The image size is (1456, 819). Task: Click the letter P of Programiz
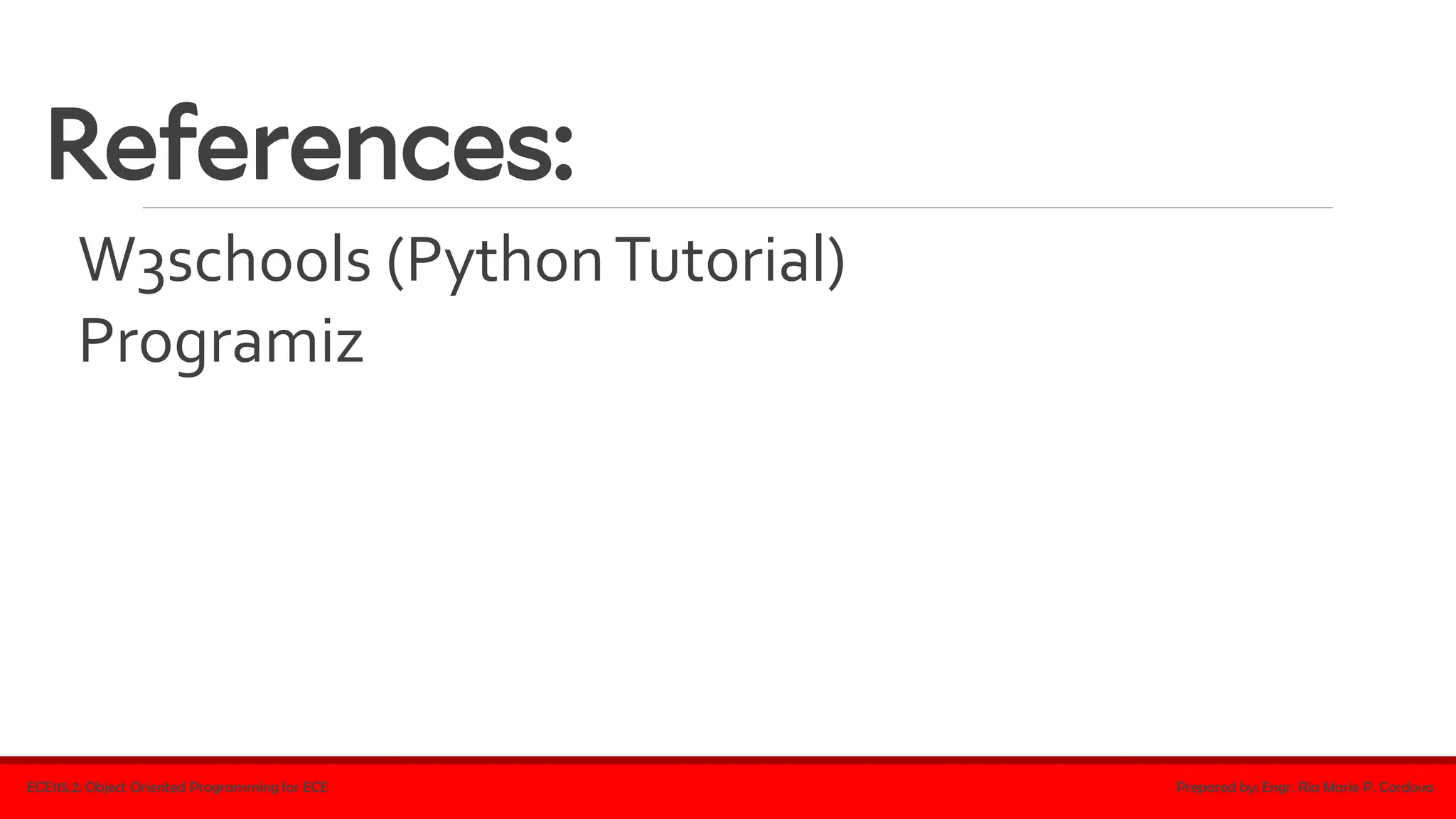pyautogui.click(x=95, y=339)
